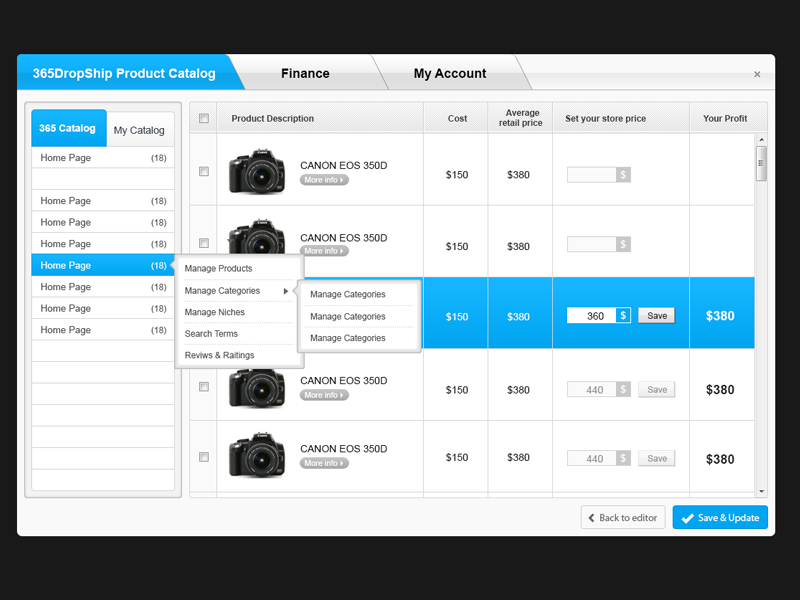Click the bold white $380 profit value
The width and height of the screenshot is (800, 600).
(720, 316)
